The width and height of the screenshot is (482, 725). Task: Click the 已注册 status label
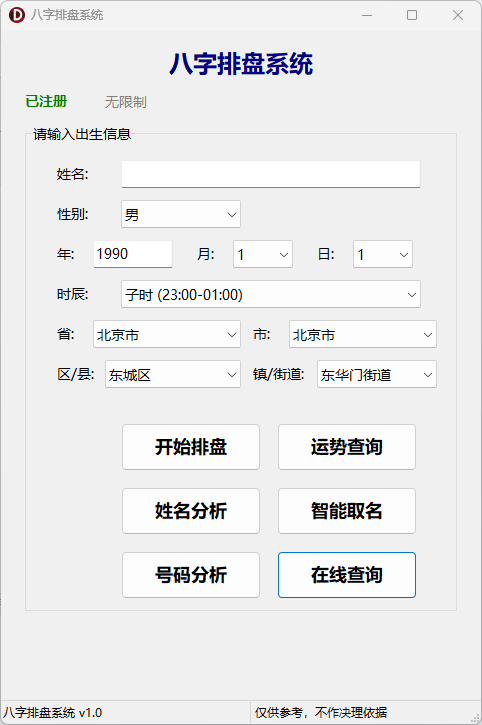(x=46, y=101)
